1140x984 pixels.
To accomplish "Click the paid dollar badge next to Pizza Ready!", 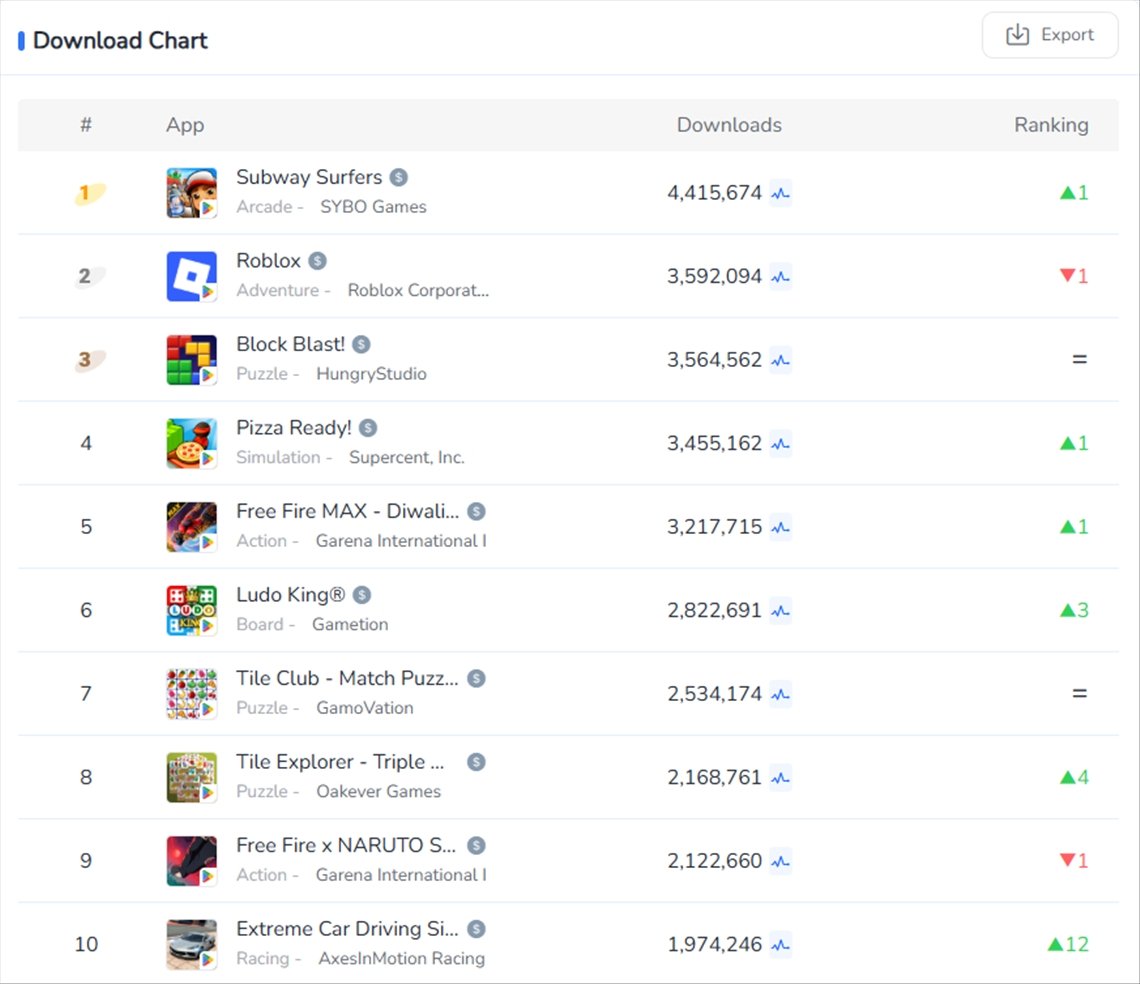I will (368, 428).
